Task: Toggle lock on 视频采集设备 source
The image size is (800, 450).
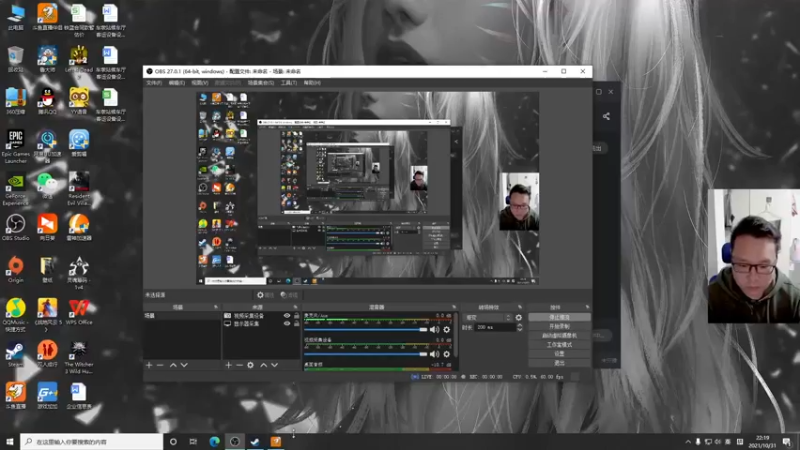Action: coord(296,316)
